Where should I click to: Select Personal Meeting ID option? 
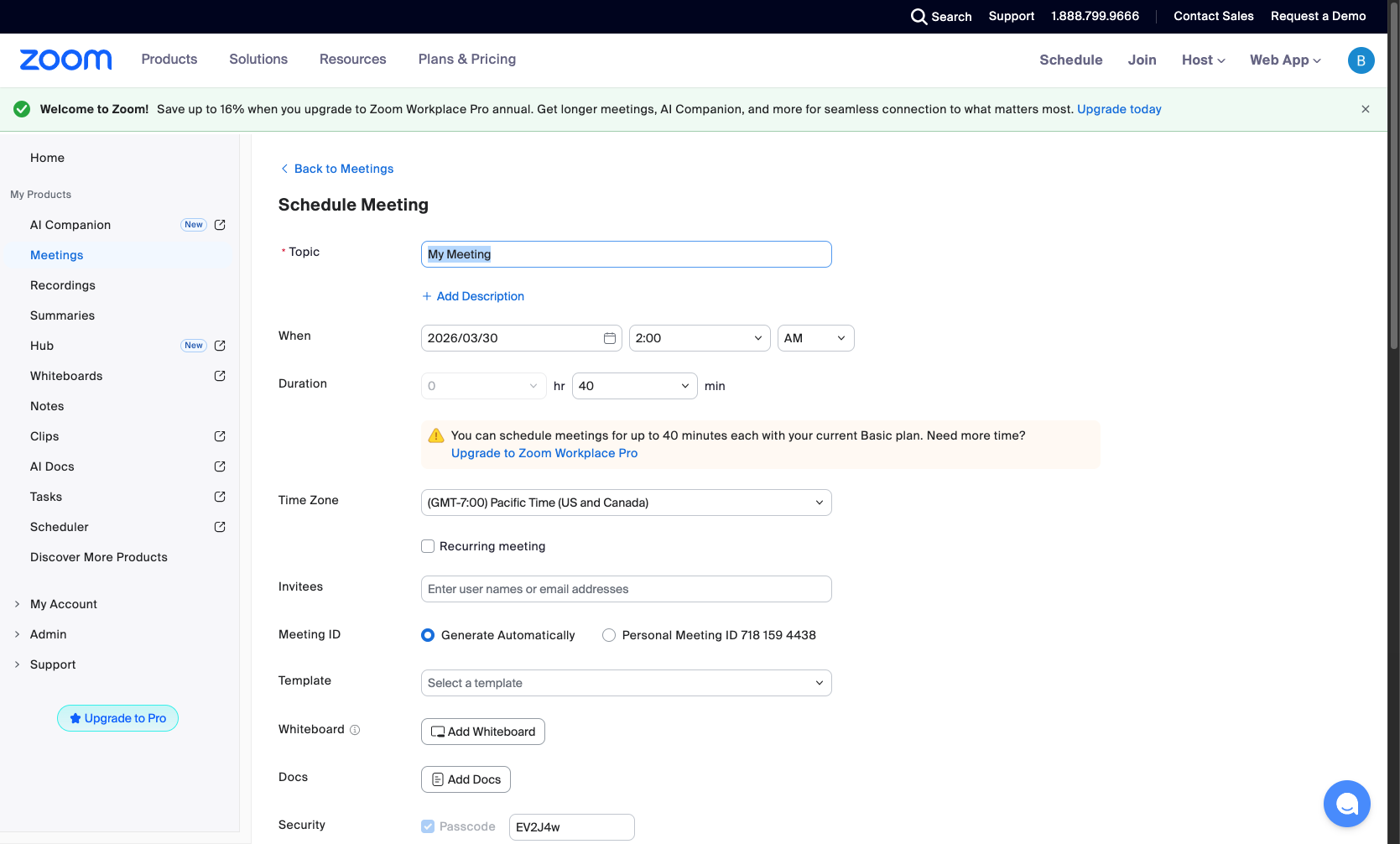(609, 635)
